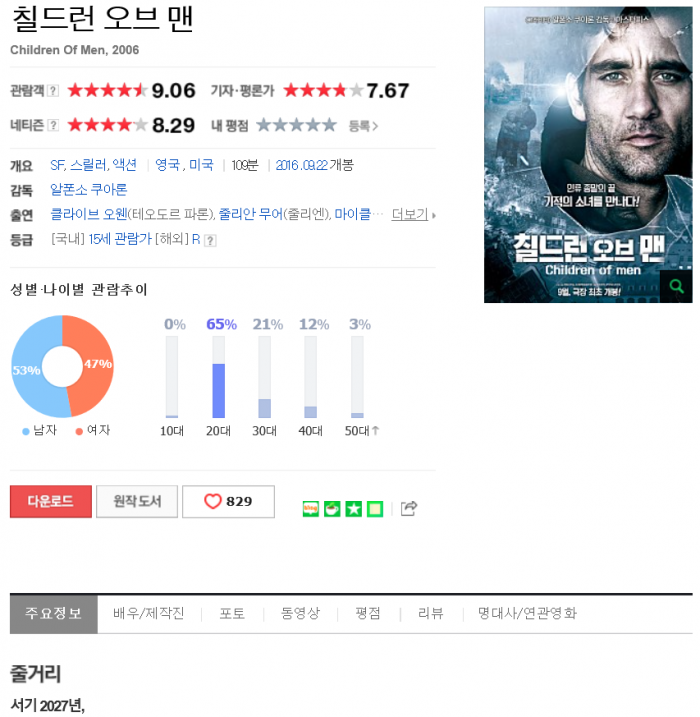Open the 리뷰 tab
Viewport: 700px width, 717px height.
431,613
